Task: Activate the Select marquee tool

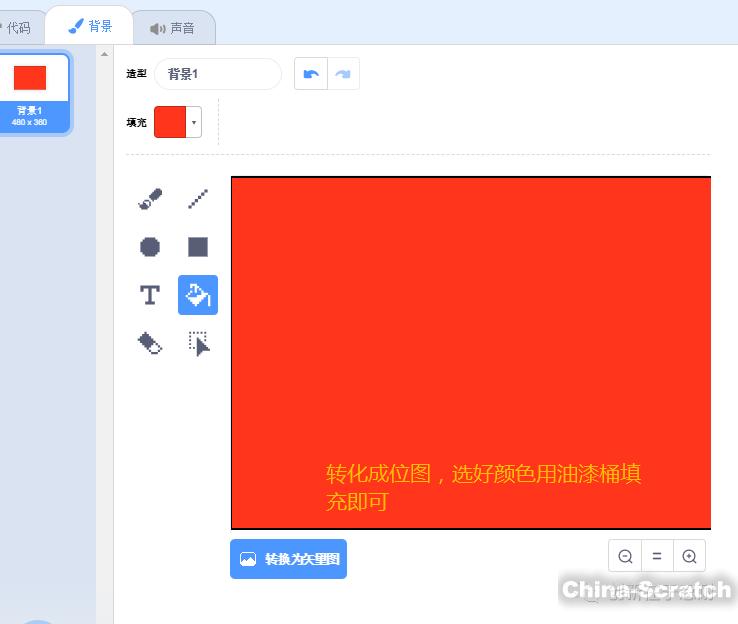Action: (x=198, y=343)
